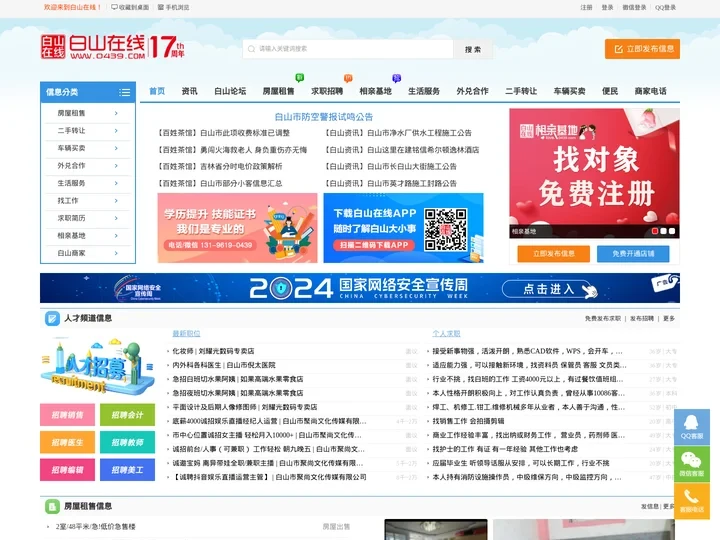Open the 信息分类 list icon
Viewport: 720px width, 540px height.
pos(124,92)
